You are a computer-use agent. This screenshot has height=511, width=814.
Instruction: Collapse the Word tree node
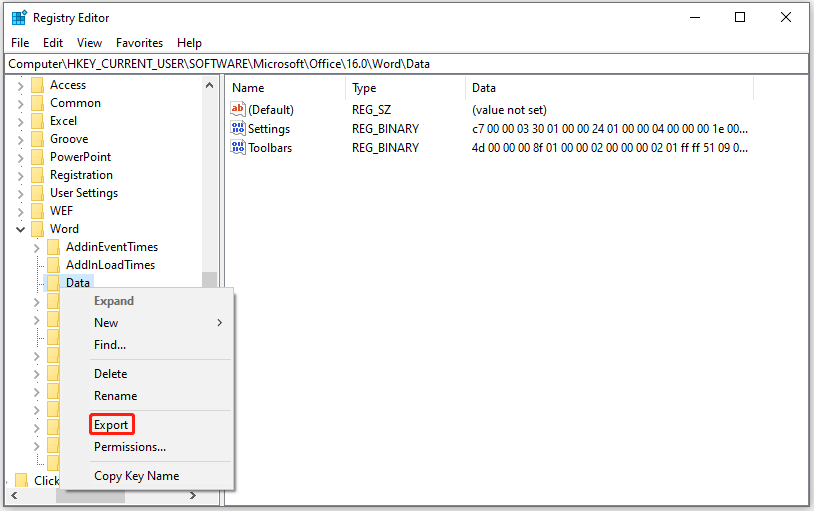[x=21, y=229]
